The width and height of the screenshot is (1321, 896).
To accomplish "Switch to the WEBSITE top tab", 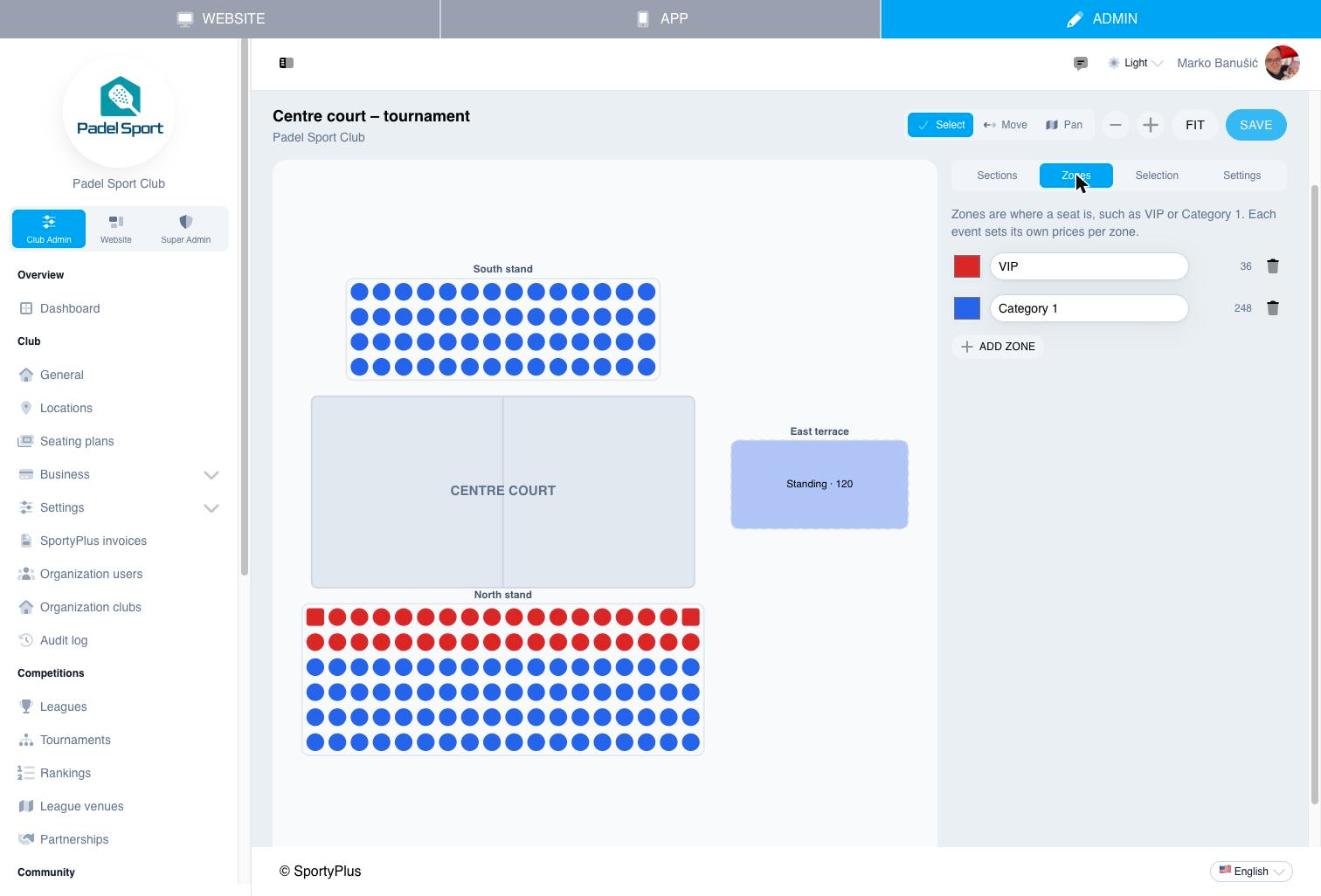I will click(x=220, y=19).
